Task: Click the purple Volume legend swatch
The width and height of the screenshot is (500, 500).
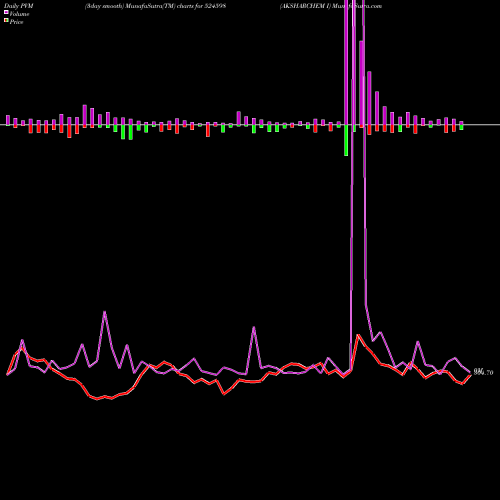Action: tap(6, 12)
